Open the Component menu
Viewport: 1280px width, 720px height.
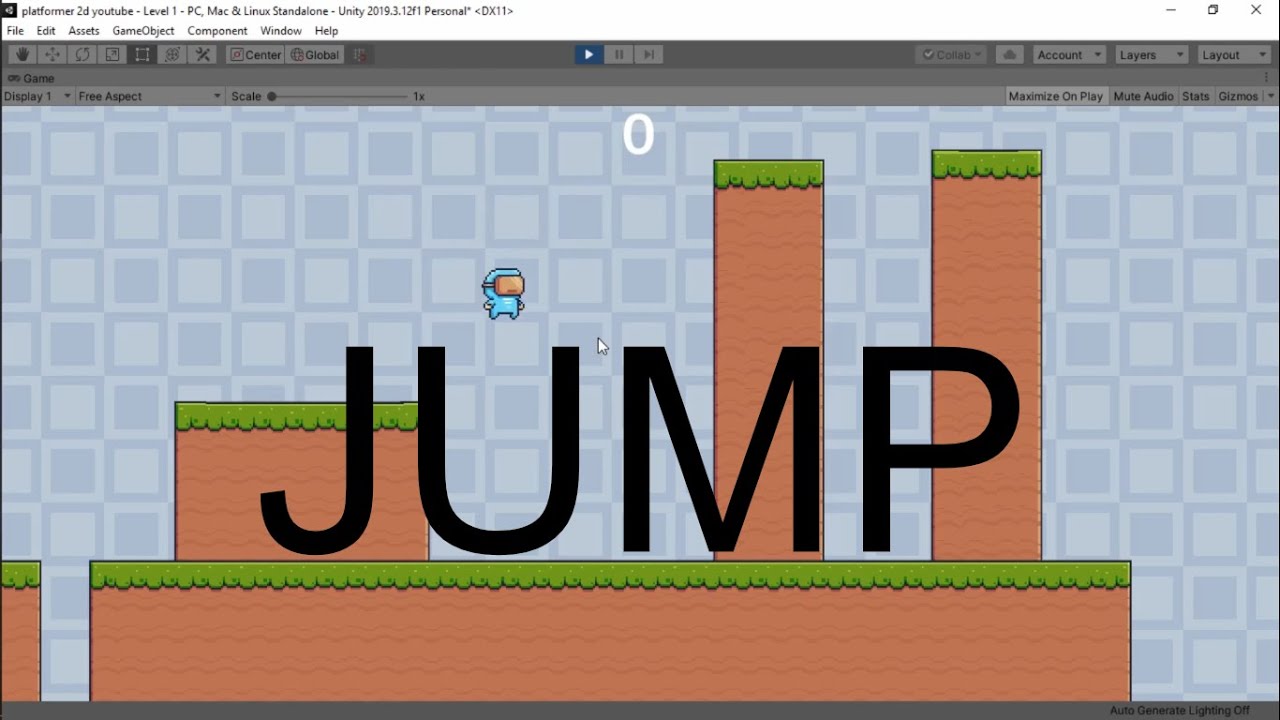pyautogui.click(x=217, y=31)
